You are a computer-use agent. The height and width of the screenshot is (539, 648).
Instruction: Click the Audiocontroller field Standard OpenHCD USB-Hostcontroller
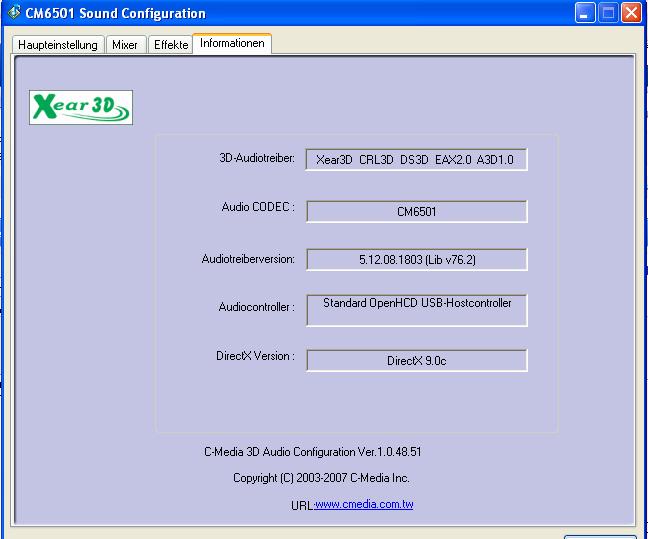coord(417,310)
